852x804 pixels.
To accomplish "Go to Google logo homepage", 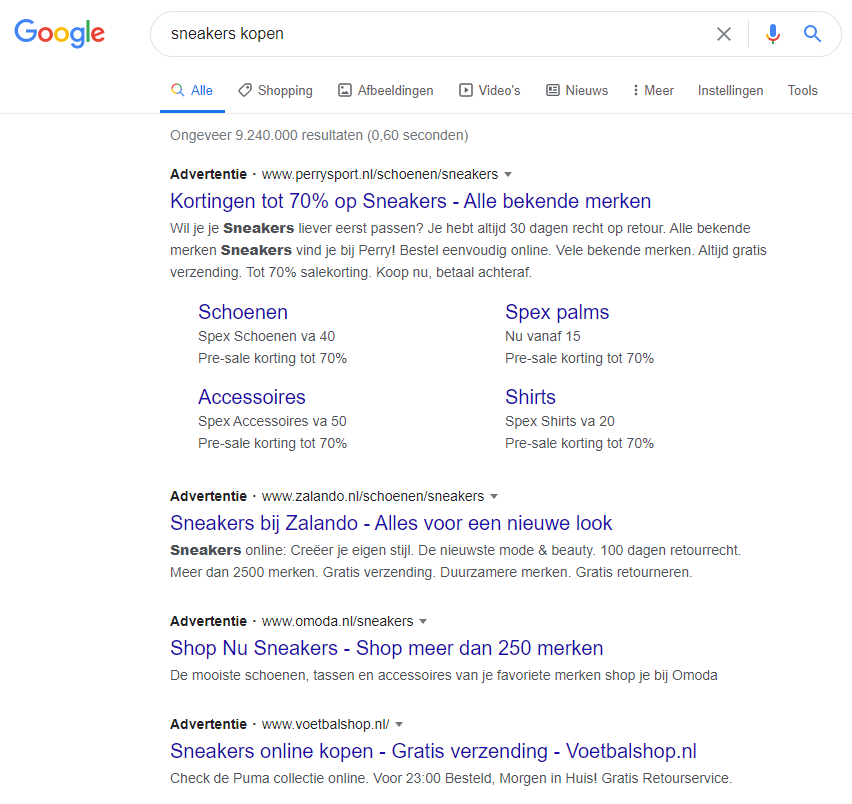I will point(59,33).
